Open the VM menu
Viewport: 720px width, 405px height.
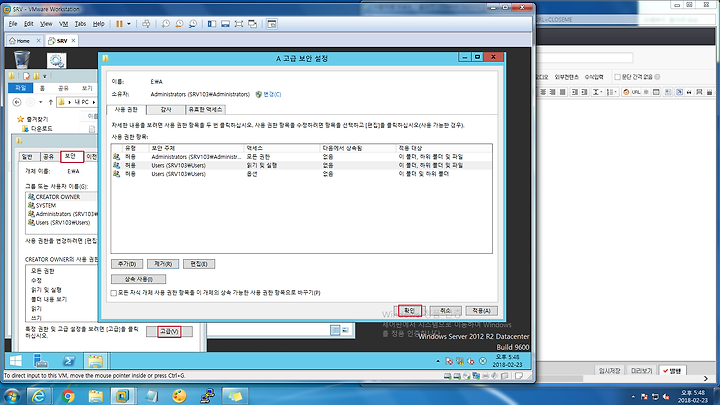[63, 24]
